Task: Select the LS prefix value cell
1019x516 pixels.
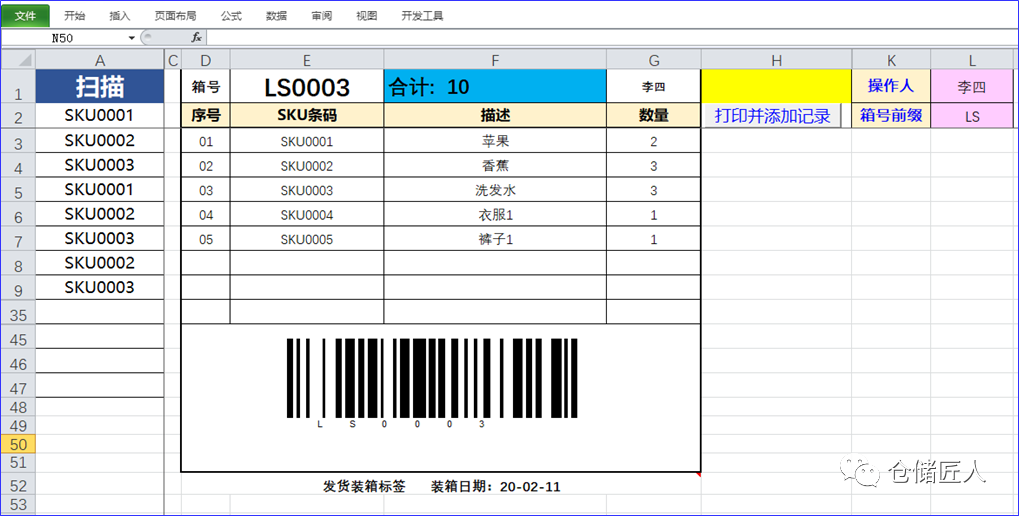Action: pos(972,116)
